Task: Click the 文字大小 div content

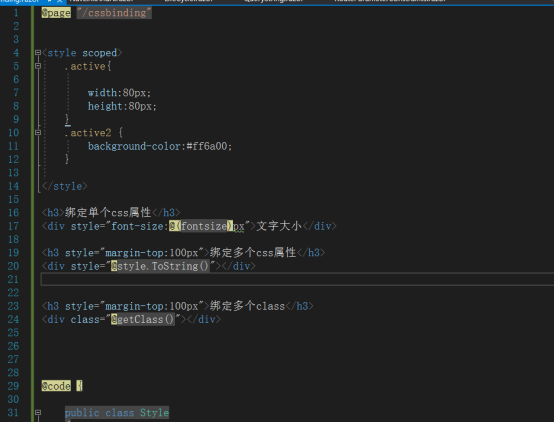Action: tap(279, 226)
